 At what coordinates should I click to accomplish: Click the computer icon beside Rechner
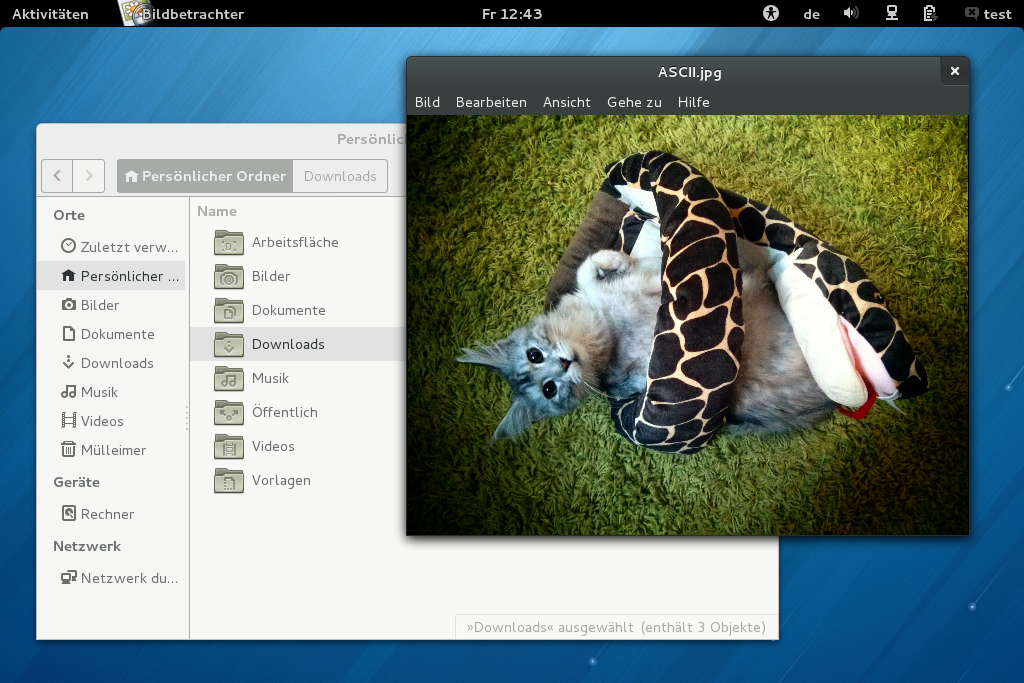coord(68,513)
